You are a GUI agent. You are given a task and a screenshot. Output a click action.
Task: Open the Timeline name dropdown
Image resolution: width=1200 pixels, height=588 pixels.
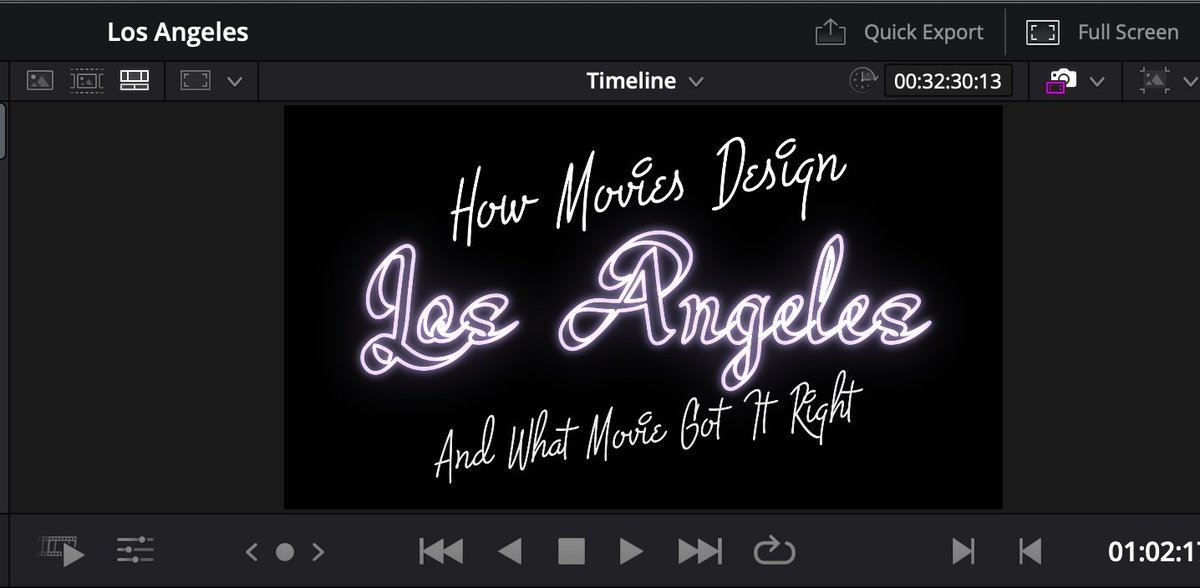pos(644,81)
